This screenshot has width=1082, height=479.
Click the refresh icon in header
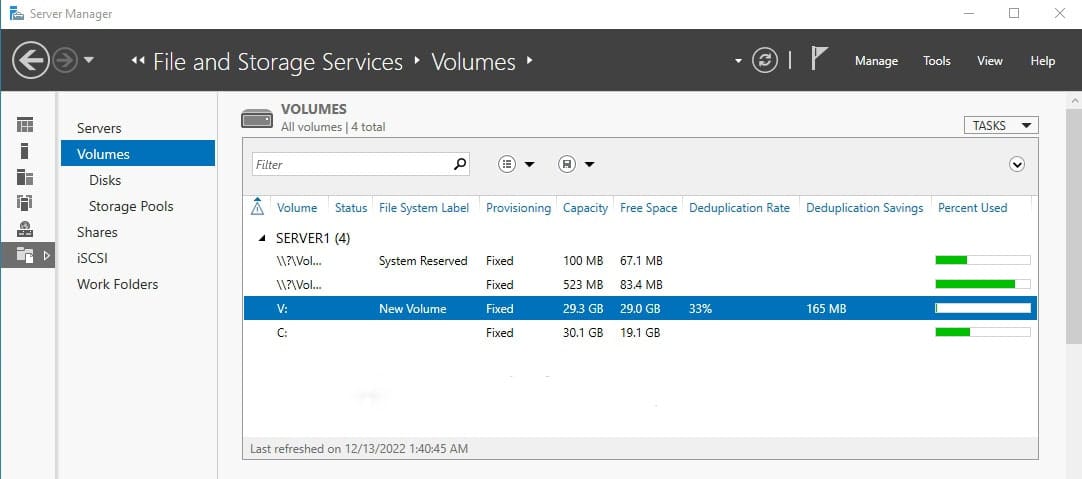click(x=765, y=60)
